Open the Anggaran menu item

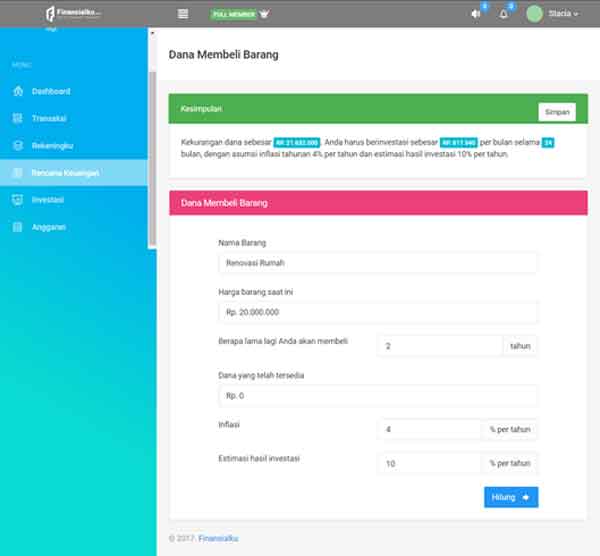click(48, 227)
